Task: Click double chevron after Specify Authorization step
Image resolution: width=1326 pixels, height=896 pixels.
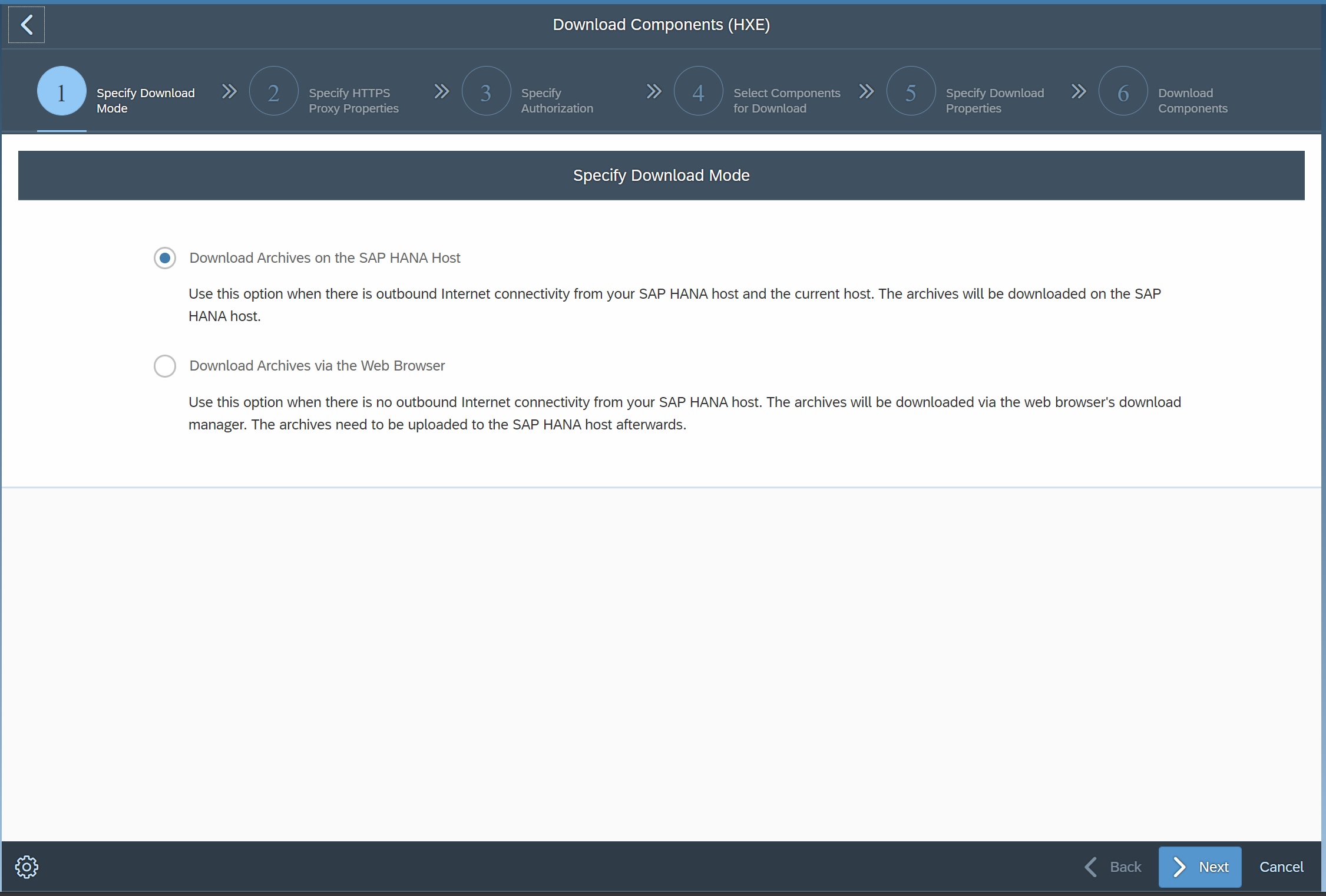Action: (654, 91)
